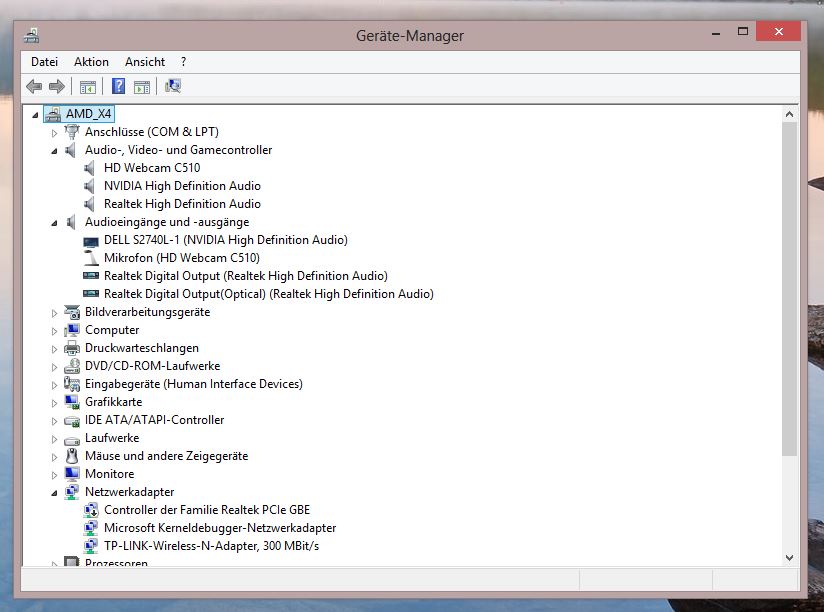Expand the Grafikkarte node

point(54,403)
